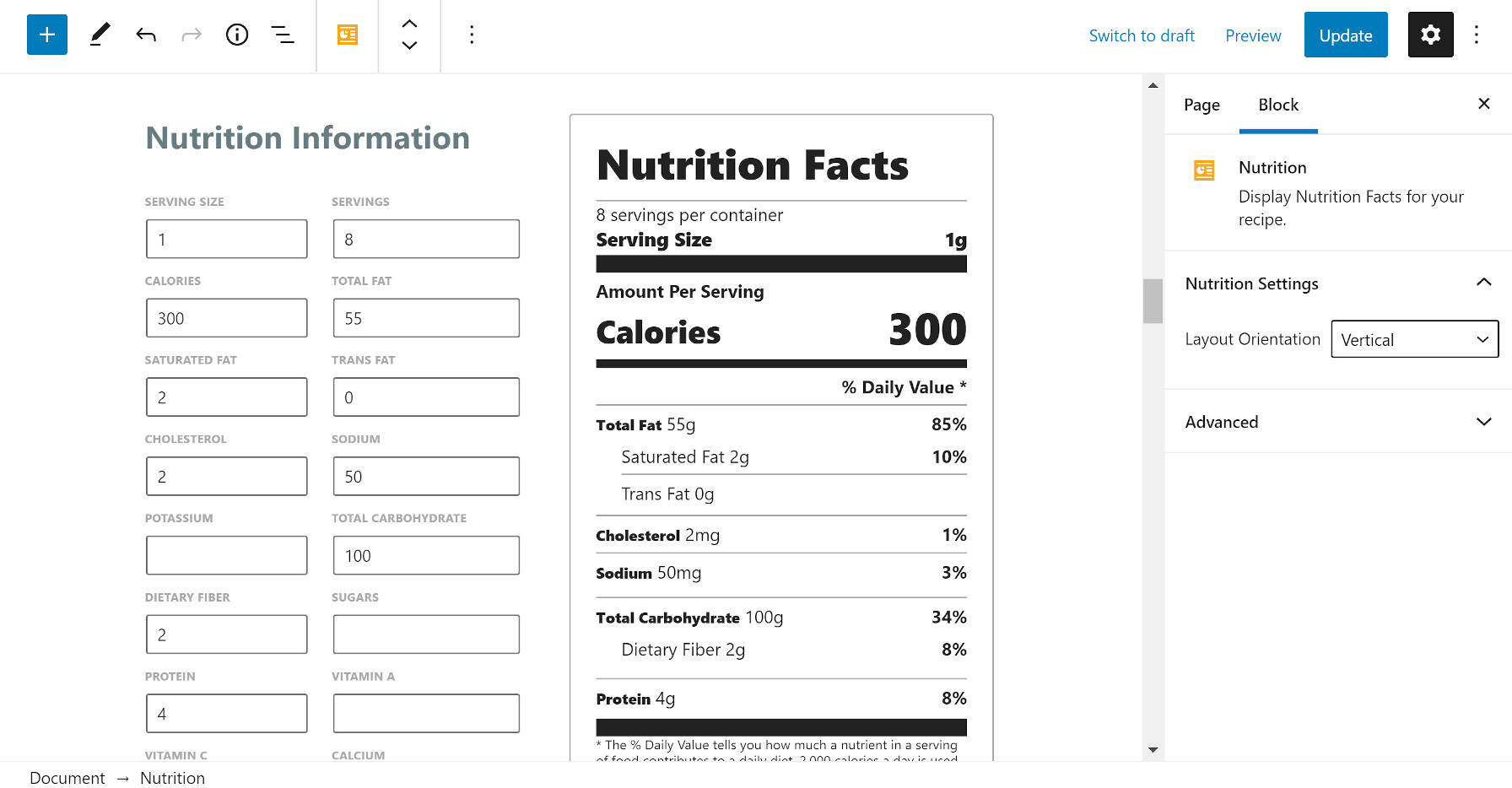Open the Details (info) panel icon
The width and height of the screenshot is (1512, 788).
tap(237, 35)
